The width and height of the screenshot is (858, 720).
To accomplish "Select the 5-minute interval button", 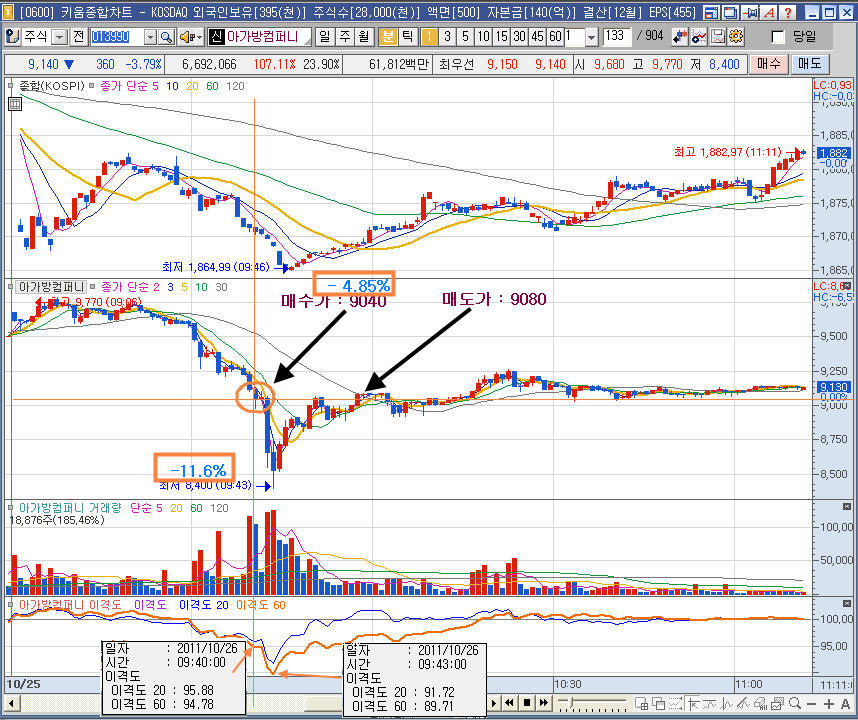I will (465, 37).
